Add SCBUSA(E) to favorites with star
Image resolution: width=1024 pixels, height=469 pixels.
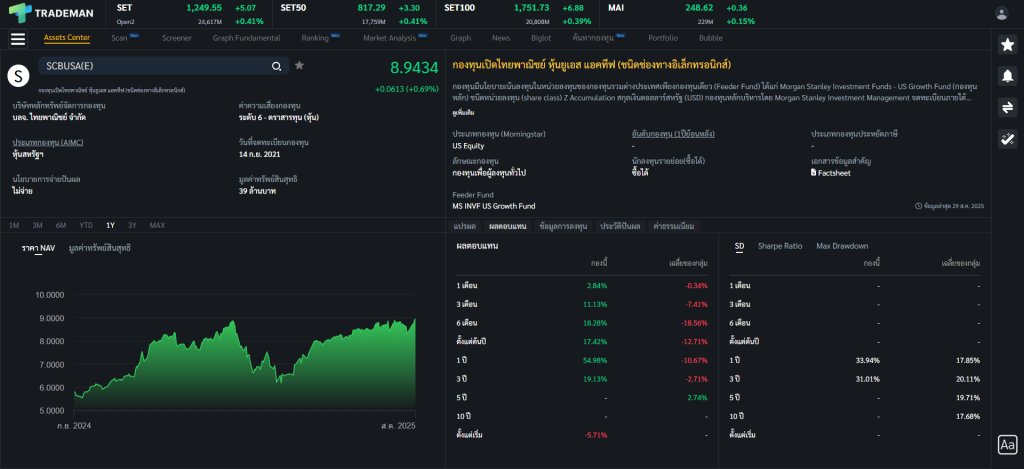tap(299, 66)
